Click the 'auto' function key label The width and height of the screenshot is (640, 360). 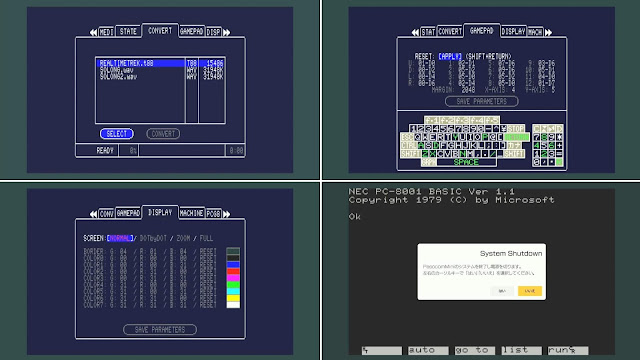tap(428, 350)
